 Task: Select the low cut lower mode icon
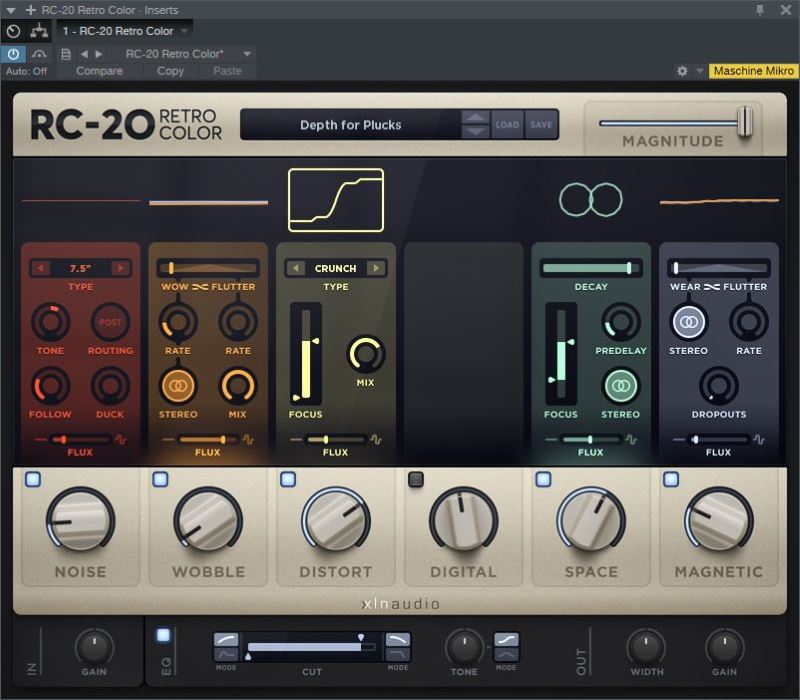[x=226, y=655]
